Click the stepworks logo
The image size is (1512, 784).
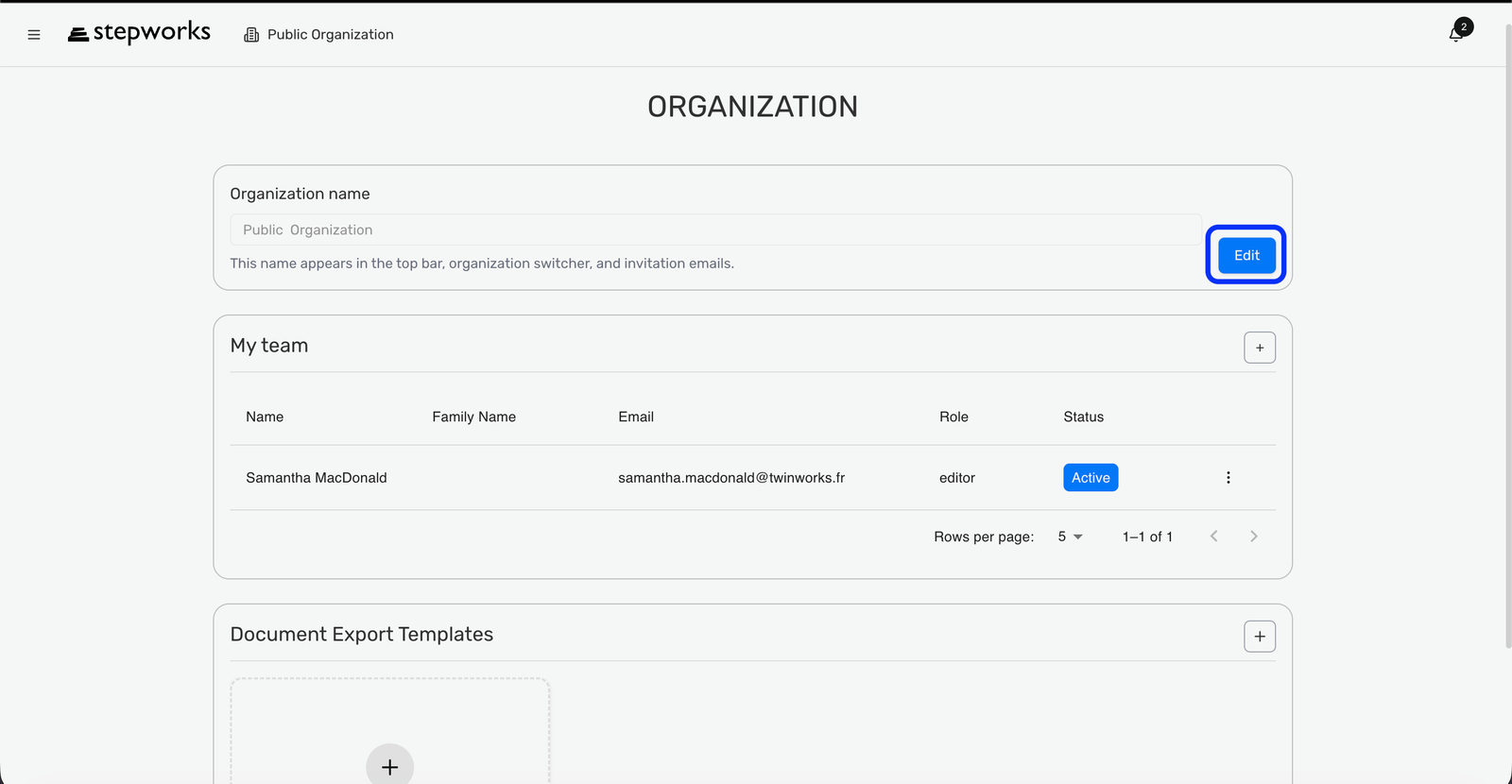[x=139, y=33]
